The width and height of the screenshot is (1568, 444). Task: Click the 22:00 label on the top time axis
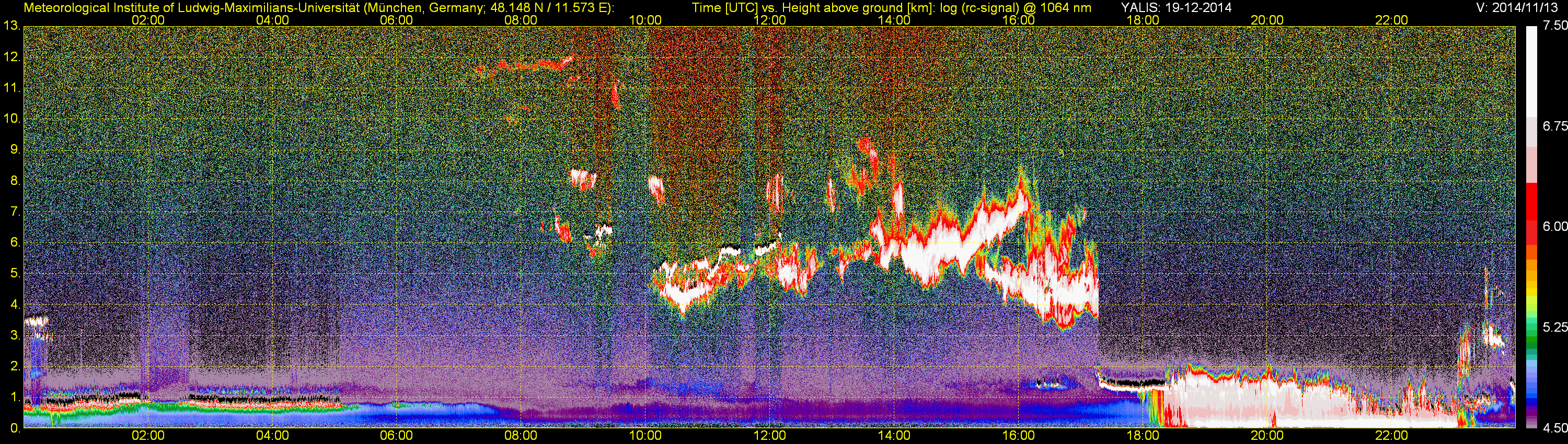click(1391, 20)
